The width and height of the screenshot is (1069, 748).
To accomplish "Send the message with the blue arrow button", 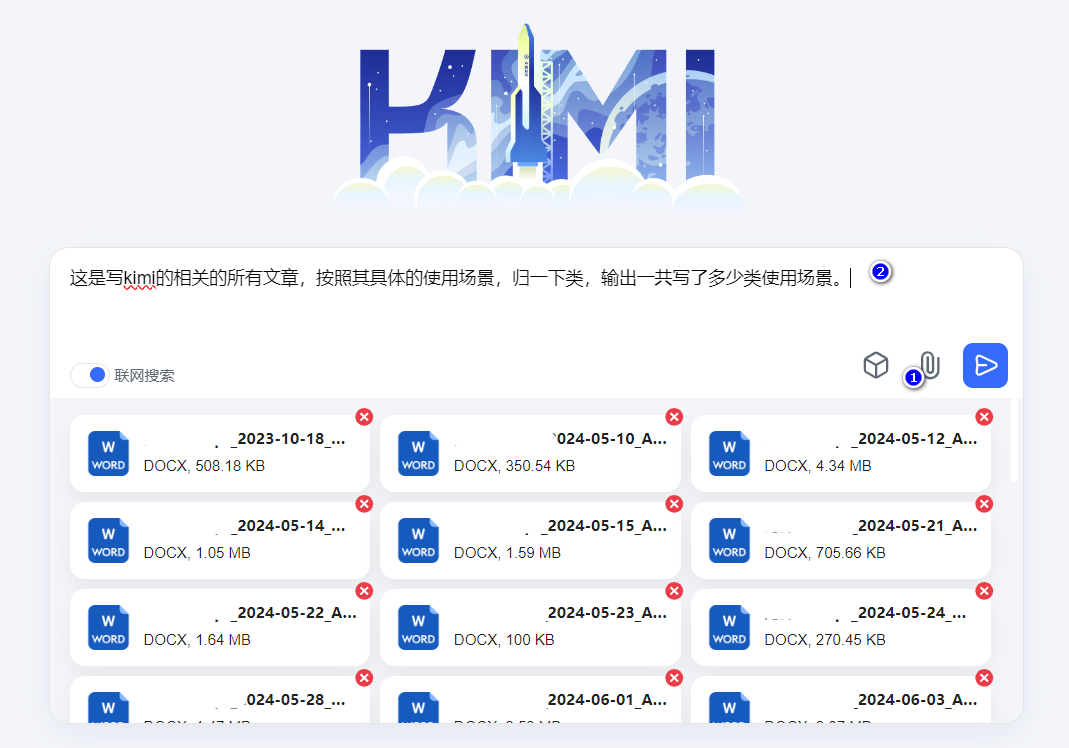I will point(985,365).
